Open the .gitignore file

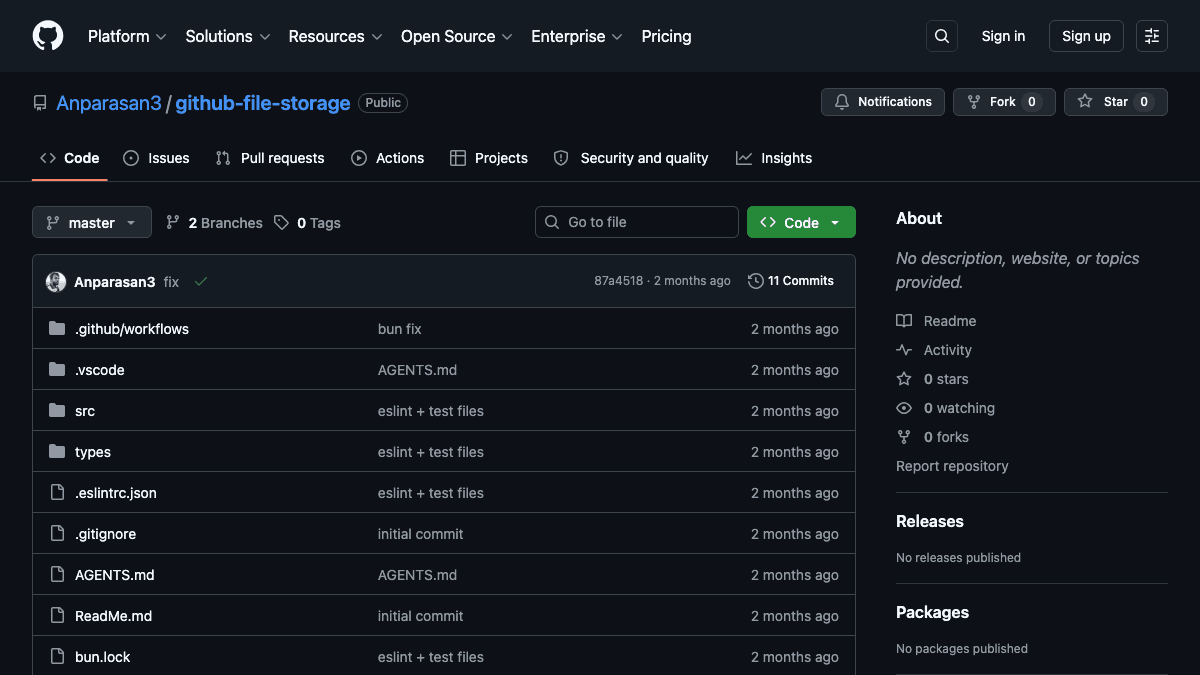(x=105, y=534)
